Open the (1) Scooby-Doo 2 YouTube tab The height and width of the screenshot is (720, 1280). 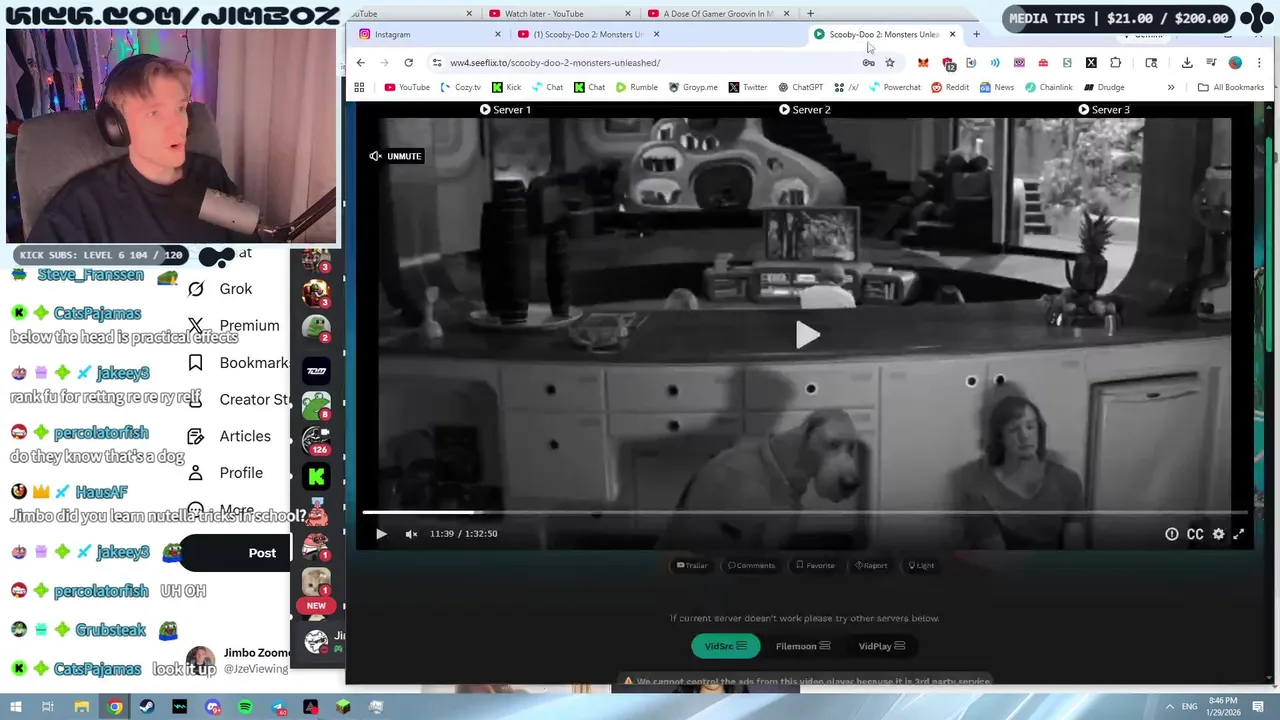click(588, 34)
